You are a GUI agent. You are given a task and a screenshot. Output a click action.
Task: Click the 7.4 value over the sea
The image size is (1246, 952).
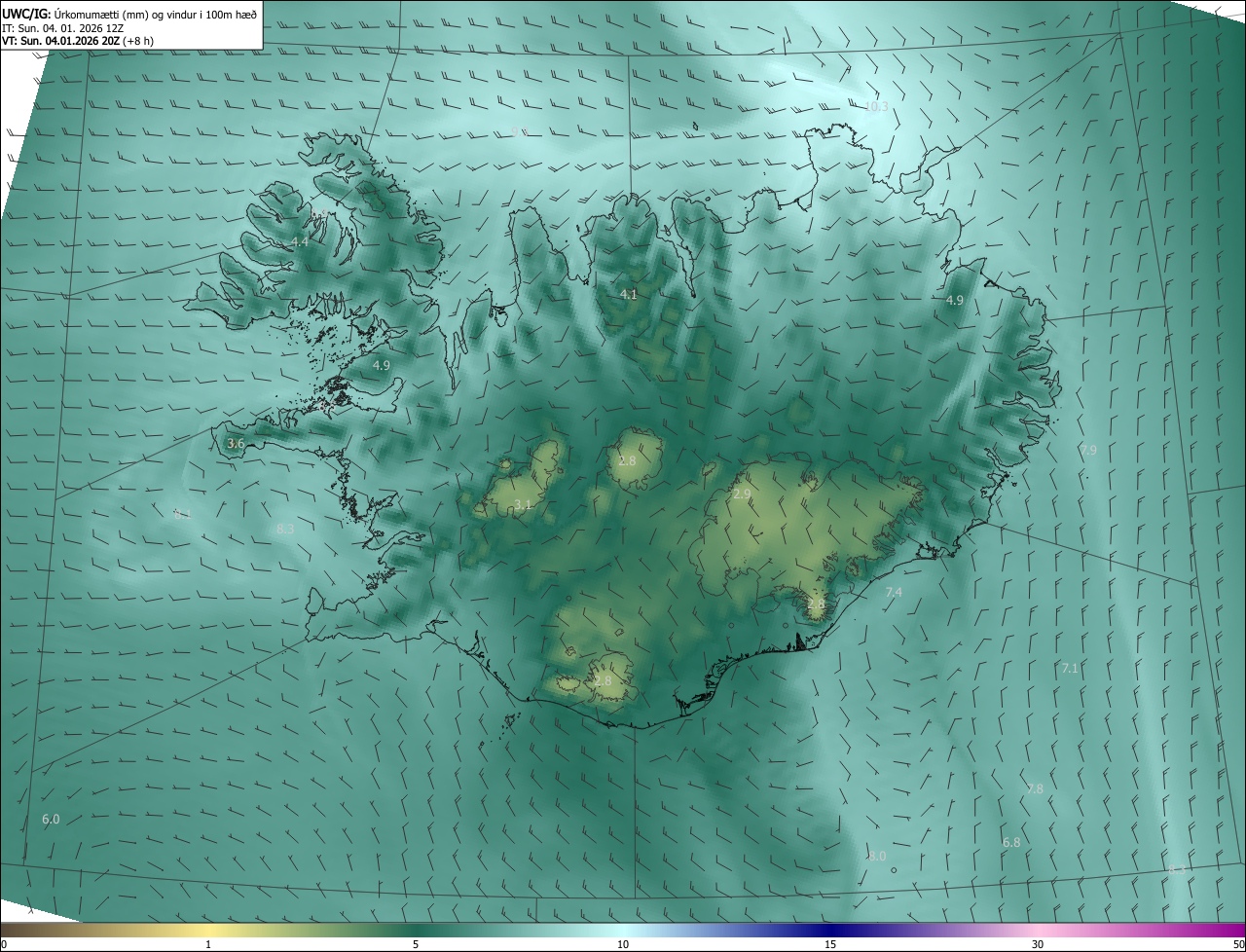894,592
